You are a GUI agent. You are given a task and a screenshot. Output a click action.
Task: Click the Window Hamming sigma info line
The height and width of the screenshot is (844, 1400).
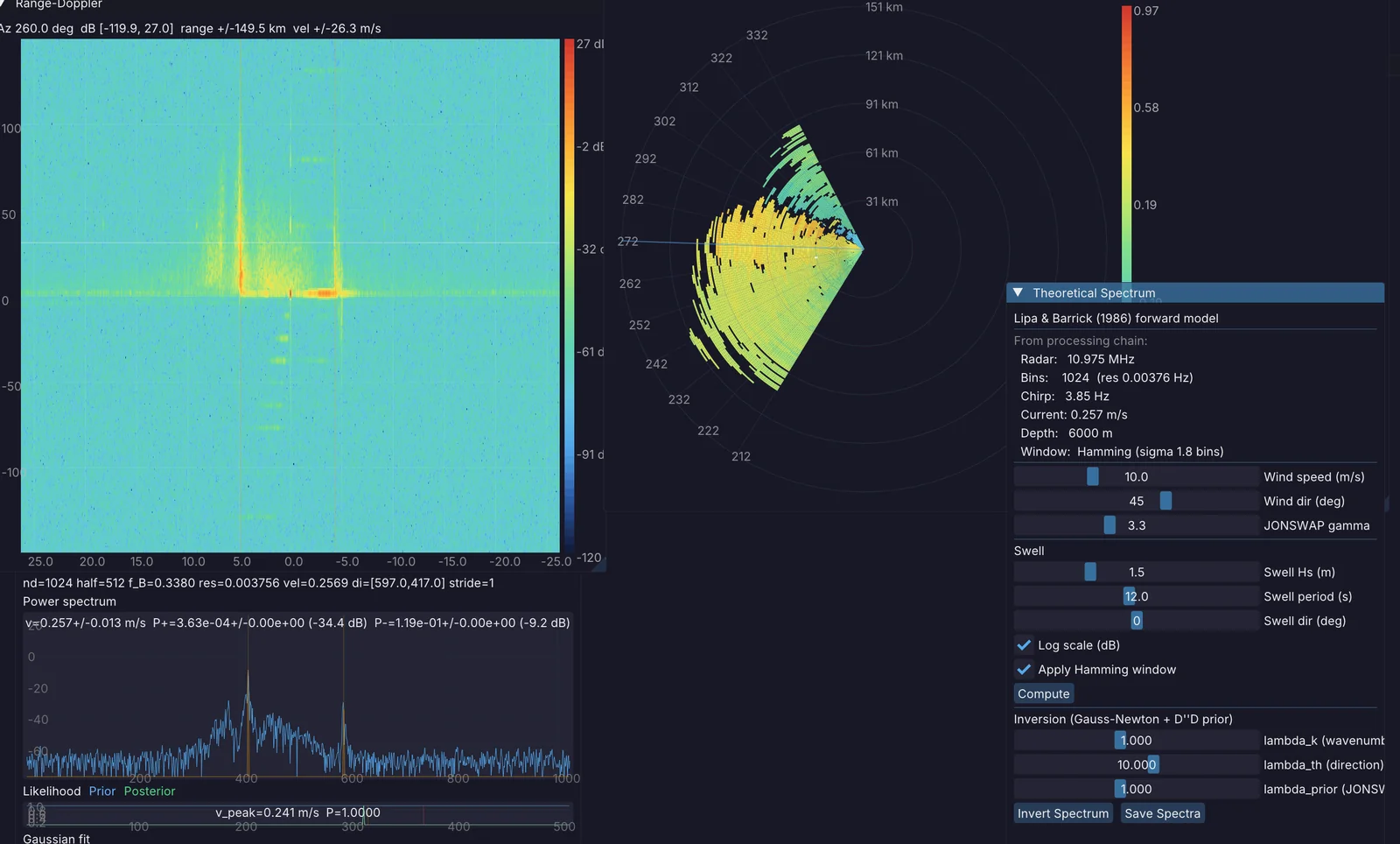(1122, 452)
